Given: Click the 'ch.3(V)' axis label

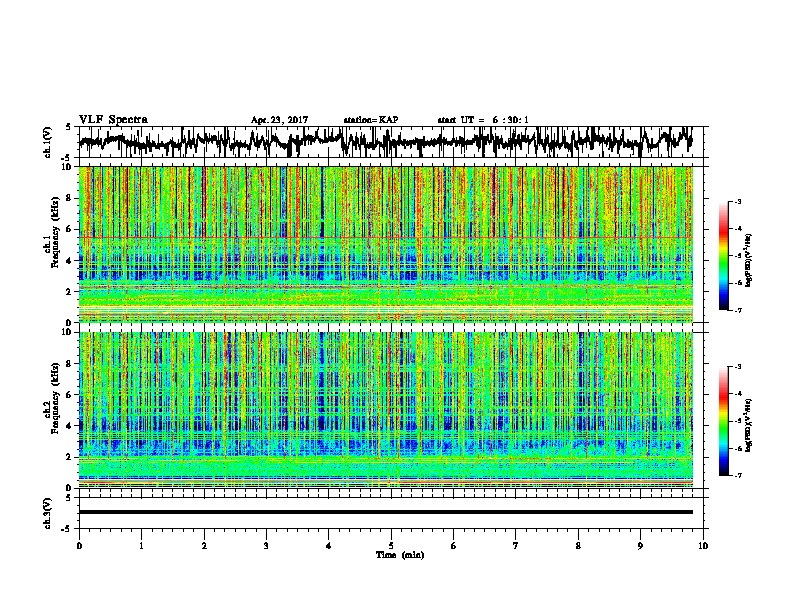Looking at the screenshot, I should [48, 513].
